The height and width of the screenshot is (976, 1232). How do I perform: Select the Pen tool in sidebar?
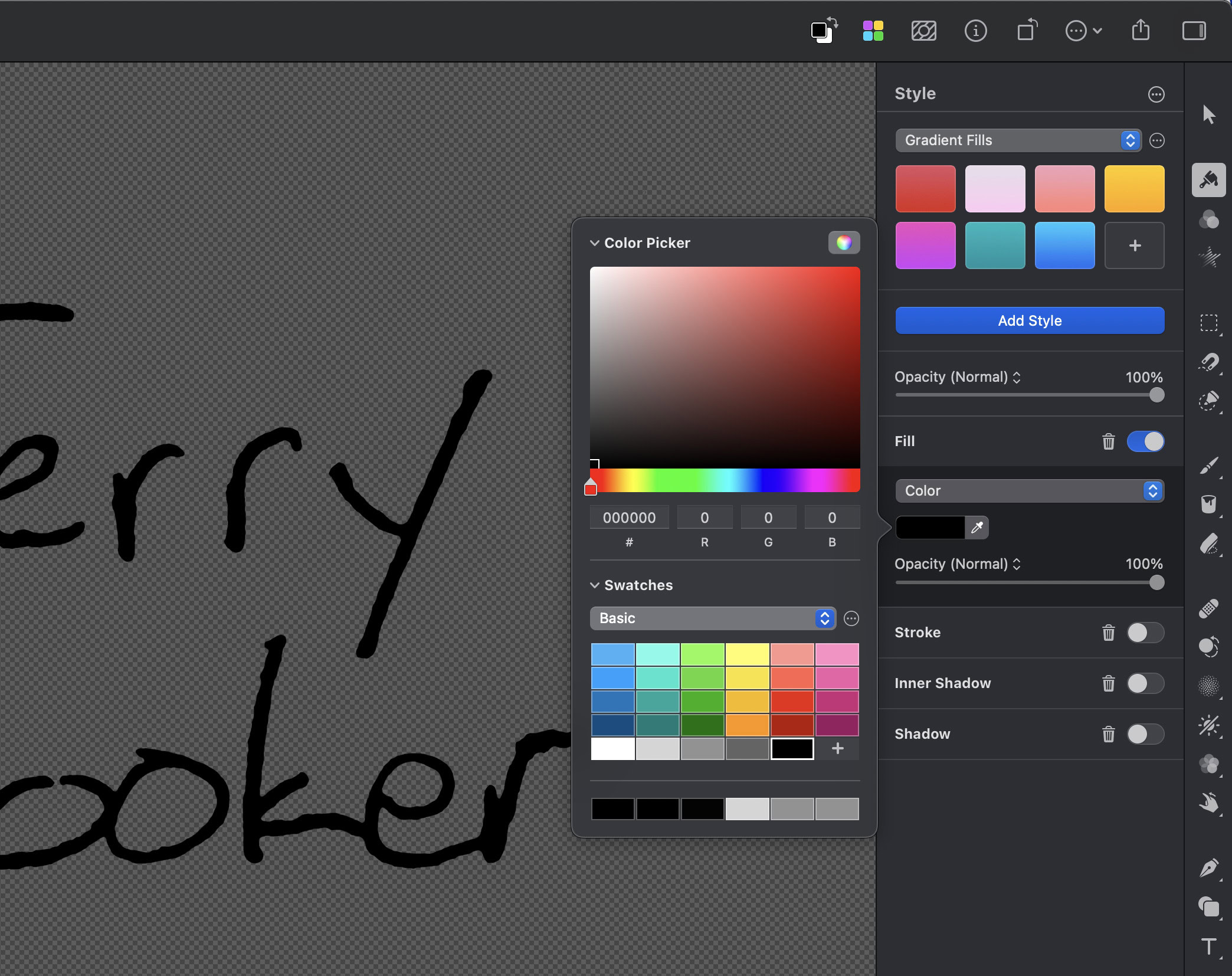point(1208,869)
